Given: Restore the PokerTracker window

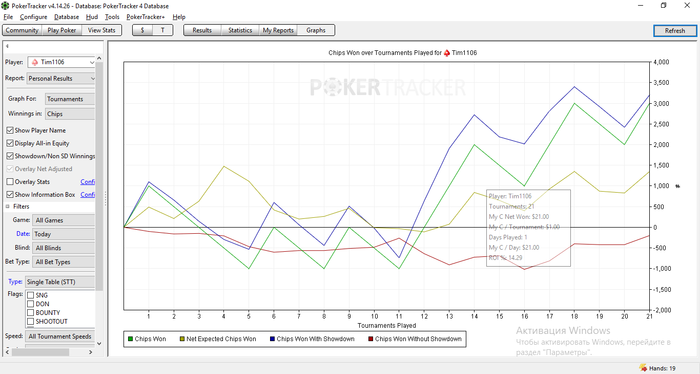Looking at the screenshot, I should point(663,5).
